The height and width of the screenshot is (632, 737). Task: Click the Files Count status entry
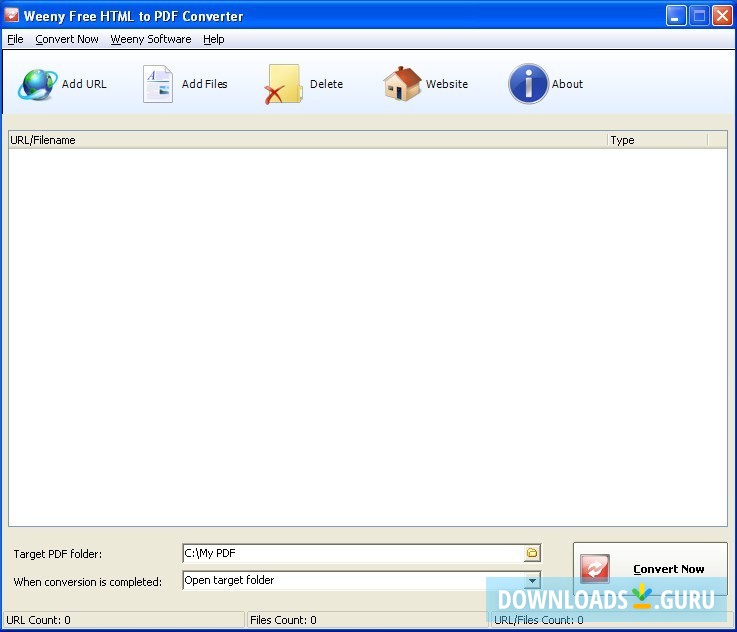[x=367, y=620]
